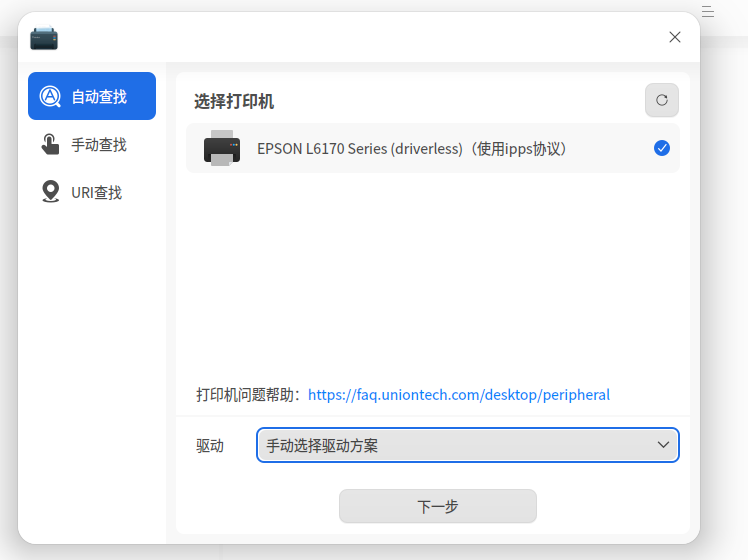Click the 选择打印机 heading text

click(234, 102)
